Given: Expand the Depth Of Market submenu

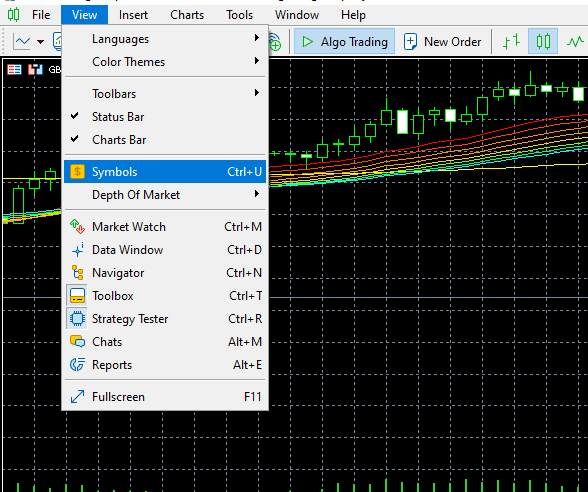Looking at the screenshot, I should click(x=165, y=195).
